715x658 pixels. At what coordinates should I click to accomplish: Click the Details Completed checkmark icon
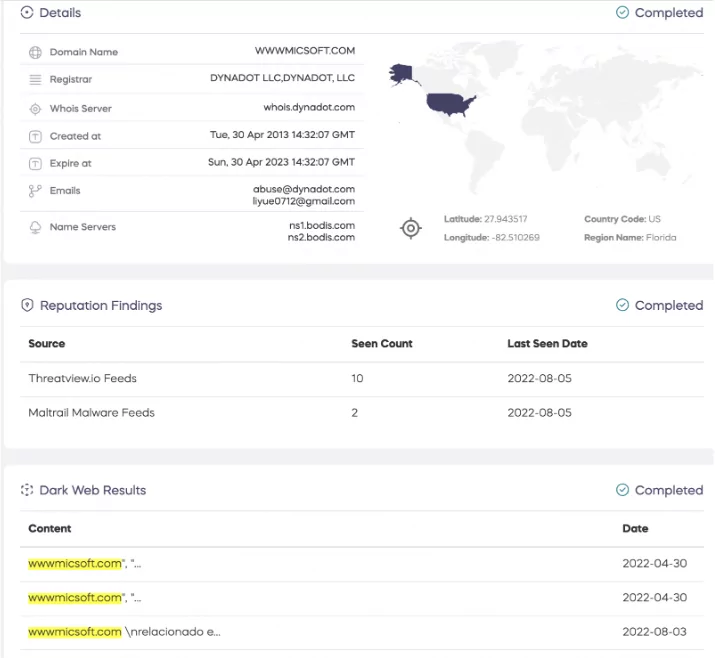[x=622, y=12]
